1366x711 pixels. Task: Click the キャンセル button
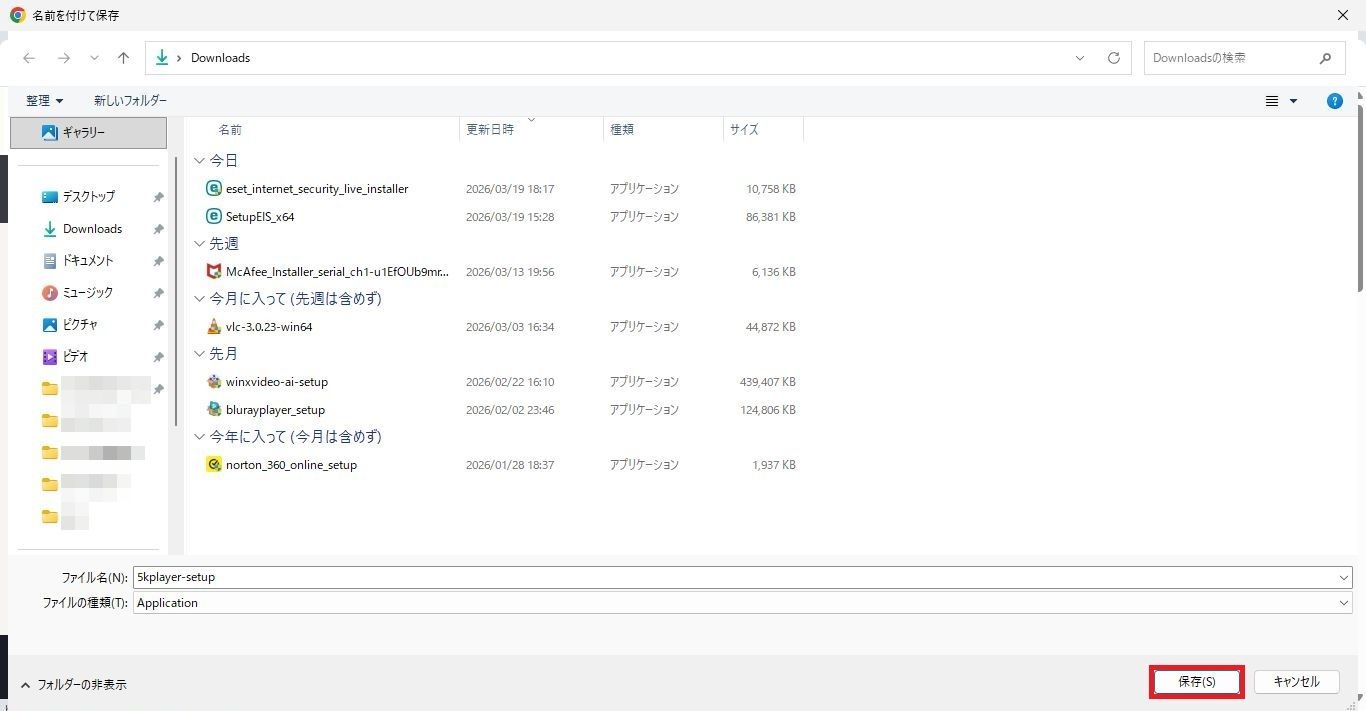(1296, 682)
